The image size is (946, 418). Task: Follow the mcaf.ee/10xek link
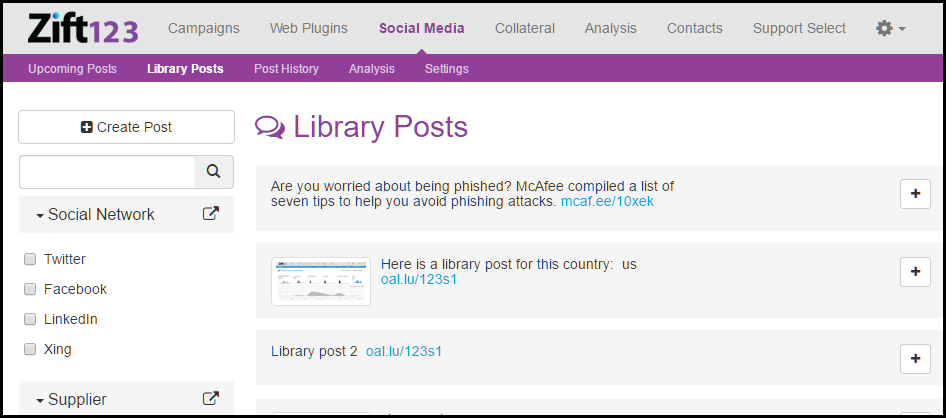[x=607, y=201]
